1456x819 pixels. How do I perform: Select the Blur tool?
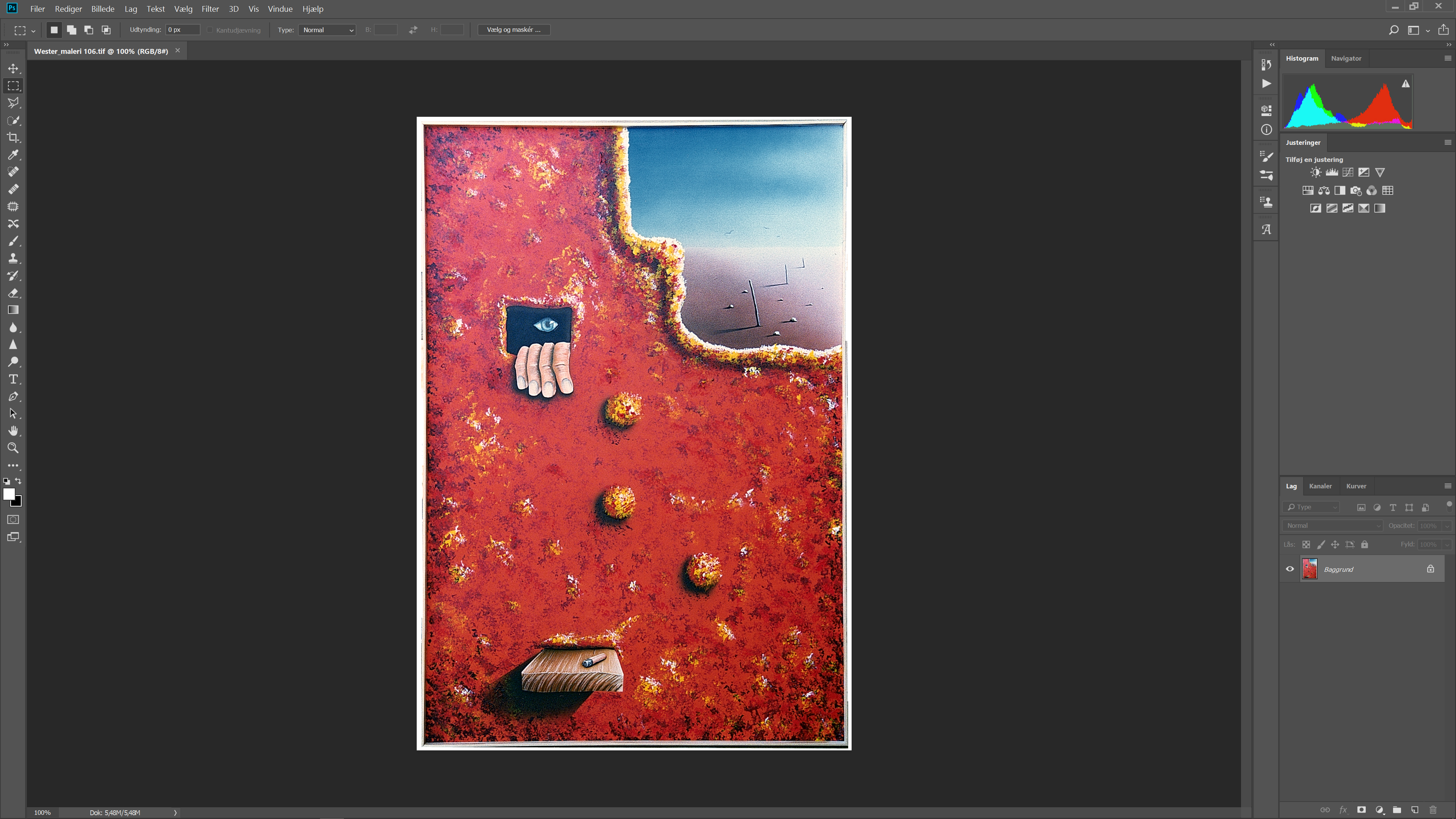(13, 327)
